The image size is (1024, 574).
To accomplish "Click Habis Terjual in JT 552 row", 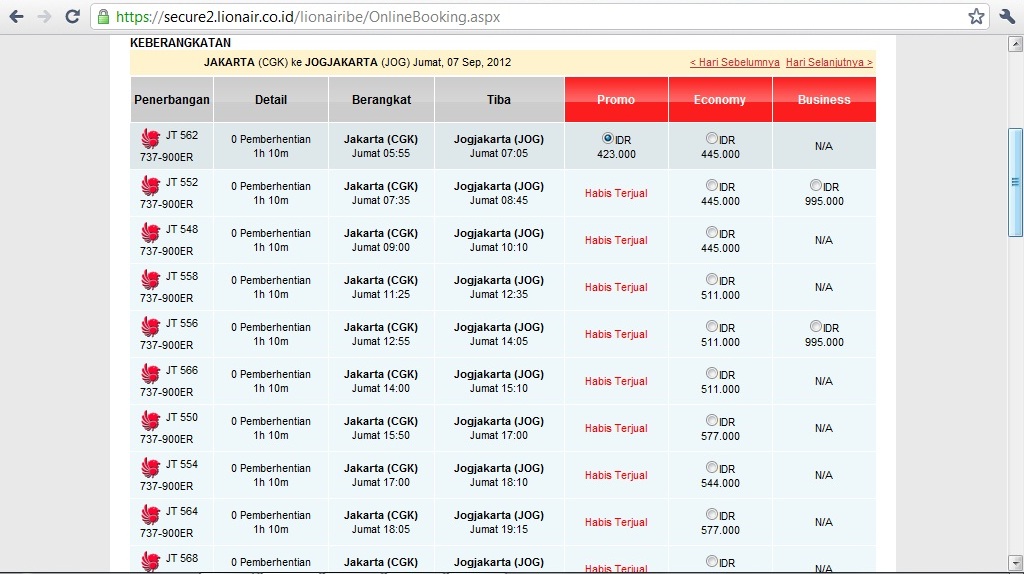I will pos(616,193).
